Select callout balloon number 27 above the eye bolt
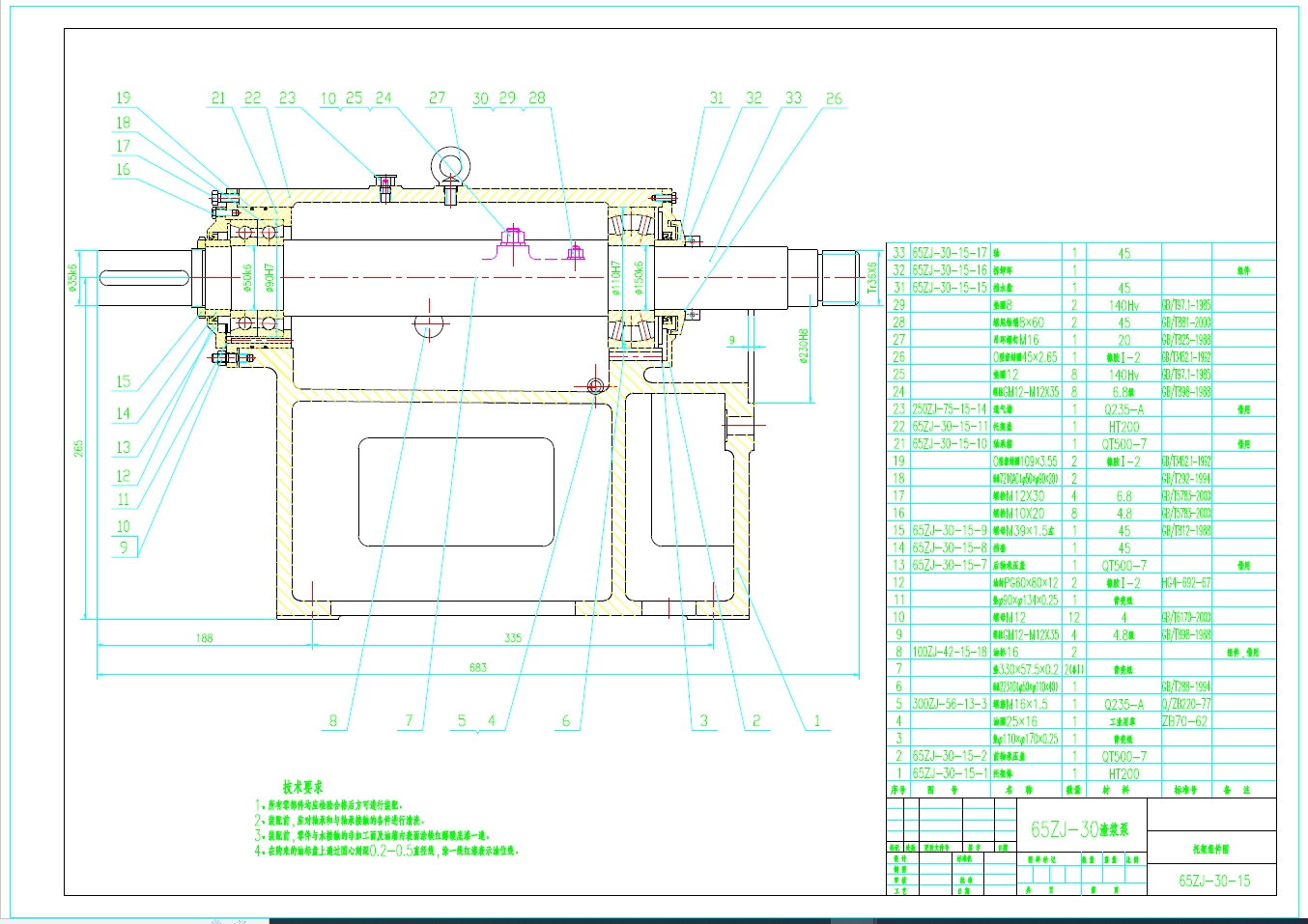Viewport: 1308px width, 924px height. tap(437, 98)
